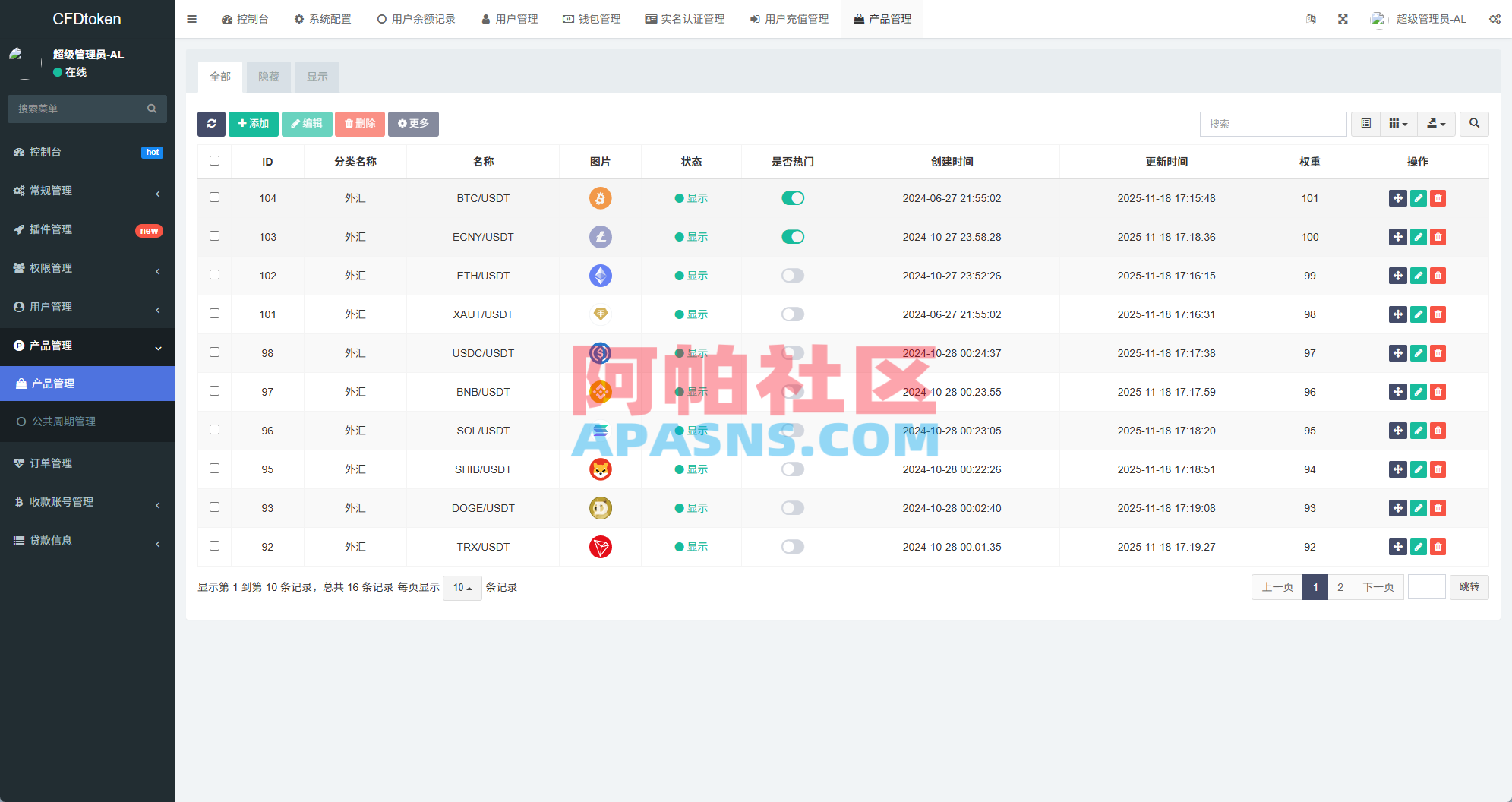Switch to the 显示 filter tab
The image size is (1512, 802).
pos(317,77)
